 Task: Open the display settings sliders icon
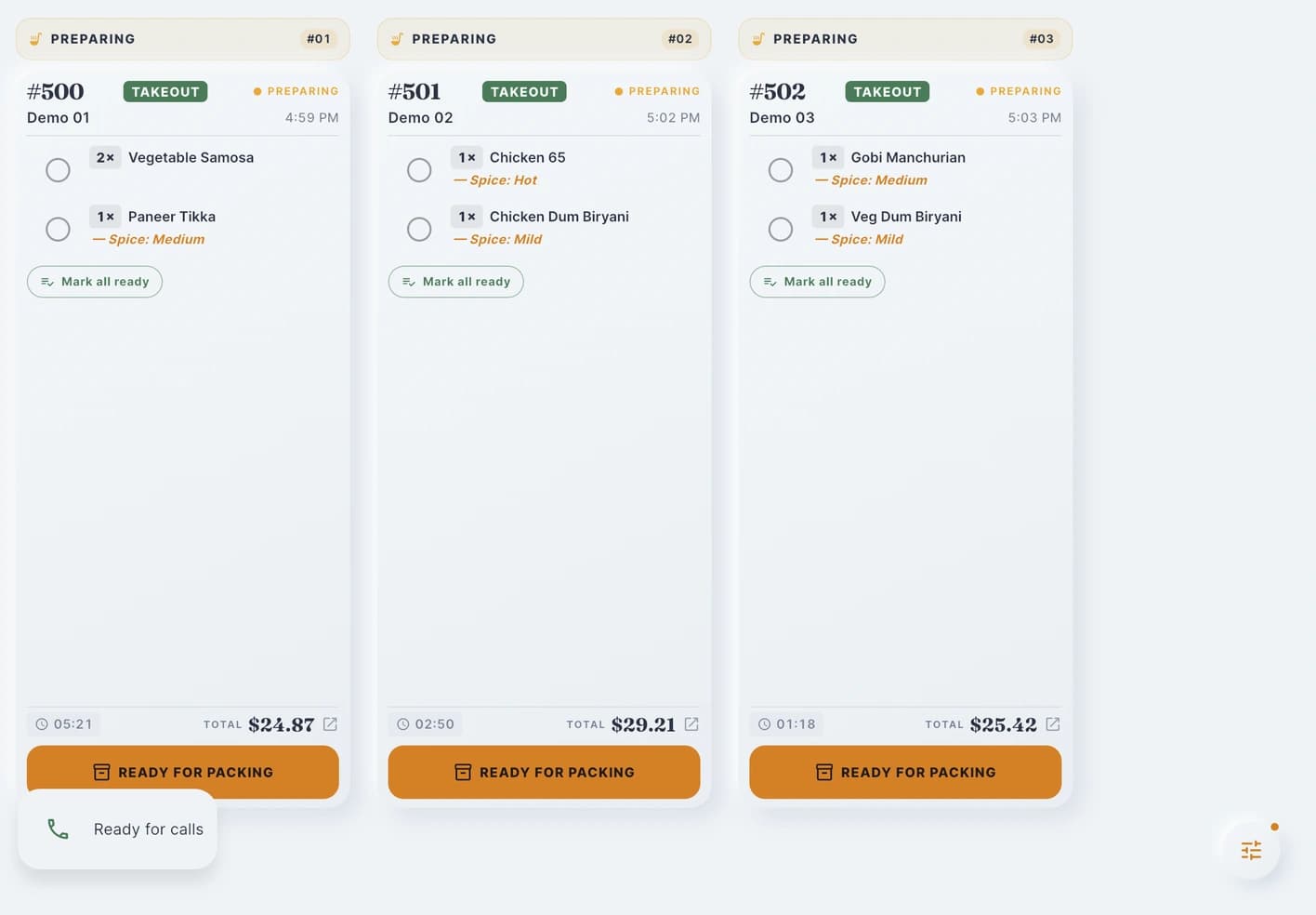1251,850
